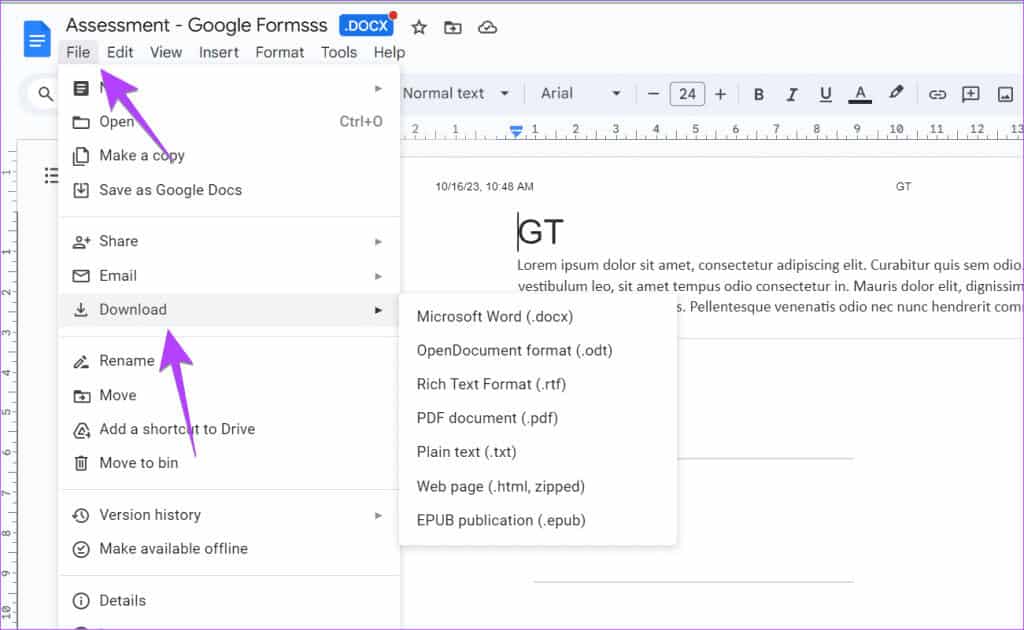Toggle Bold formatting

[758, 95]
